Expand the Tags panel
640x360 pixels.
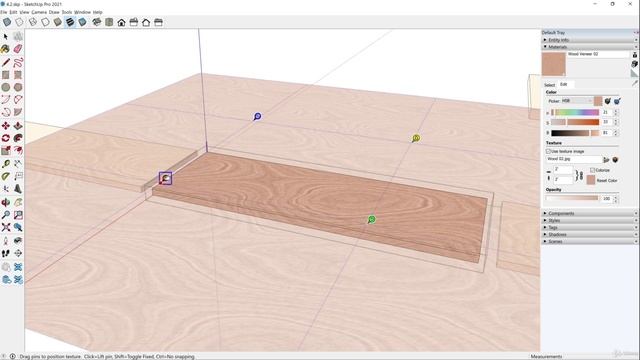(590, 227)
